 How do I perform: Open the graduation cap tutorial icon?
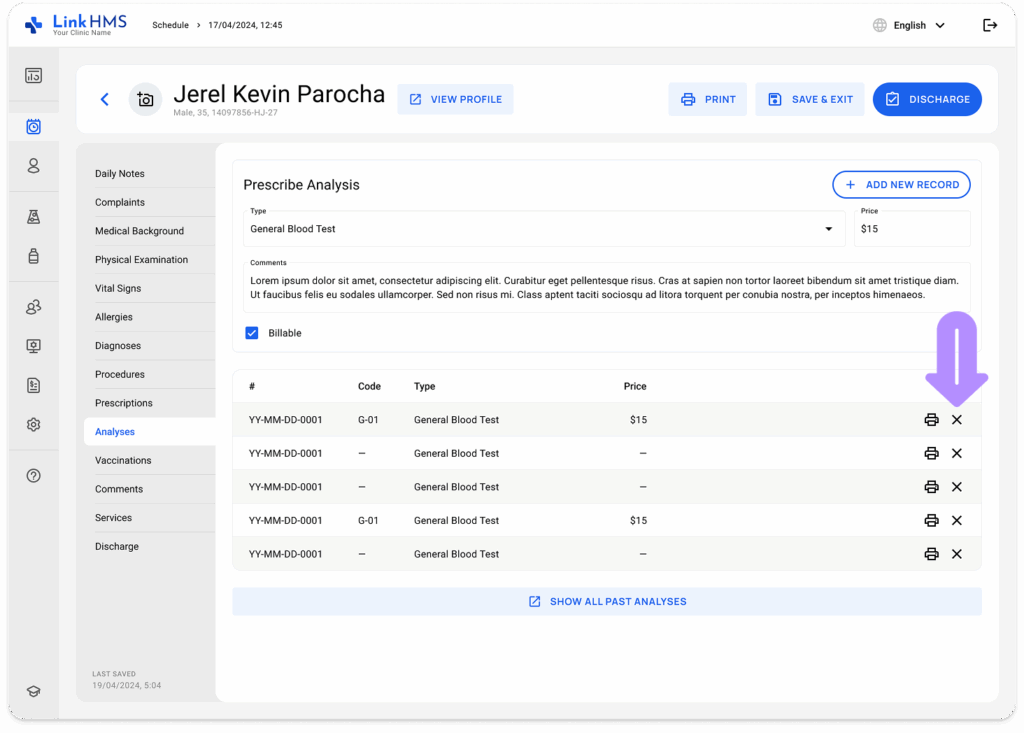tap(33, 691)
